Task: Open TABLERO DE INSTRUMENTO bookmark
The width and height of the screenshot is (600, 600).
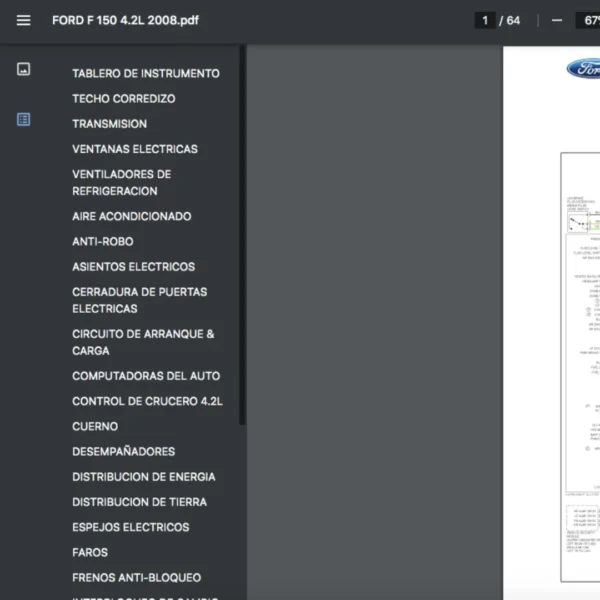Action: pos(146,73)
